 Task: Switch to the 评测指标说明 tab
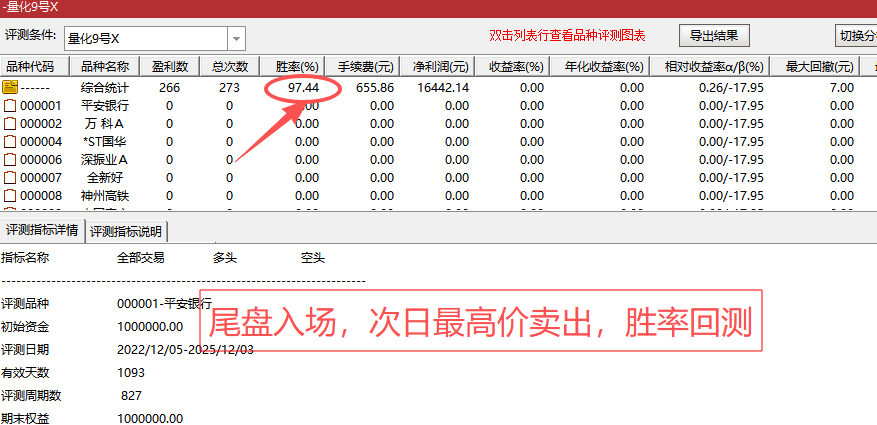(126, 231)
